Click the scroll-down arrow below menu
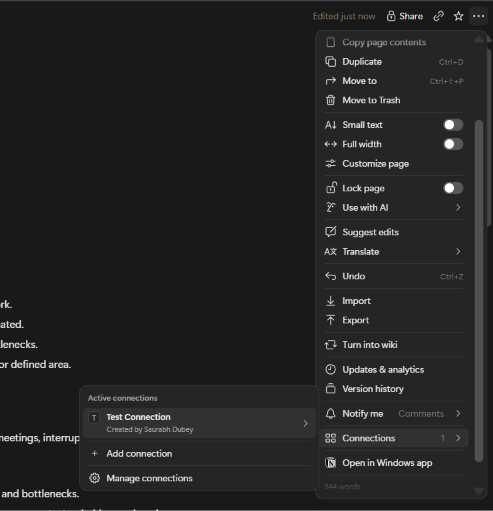493x511 pixels. (479, 490)
